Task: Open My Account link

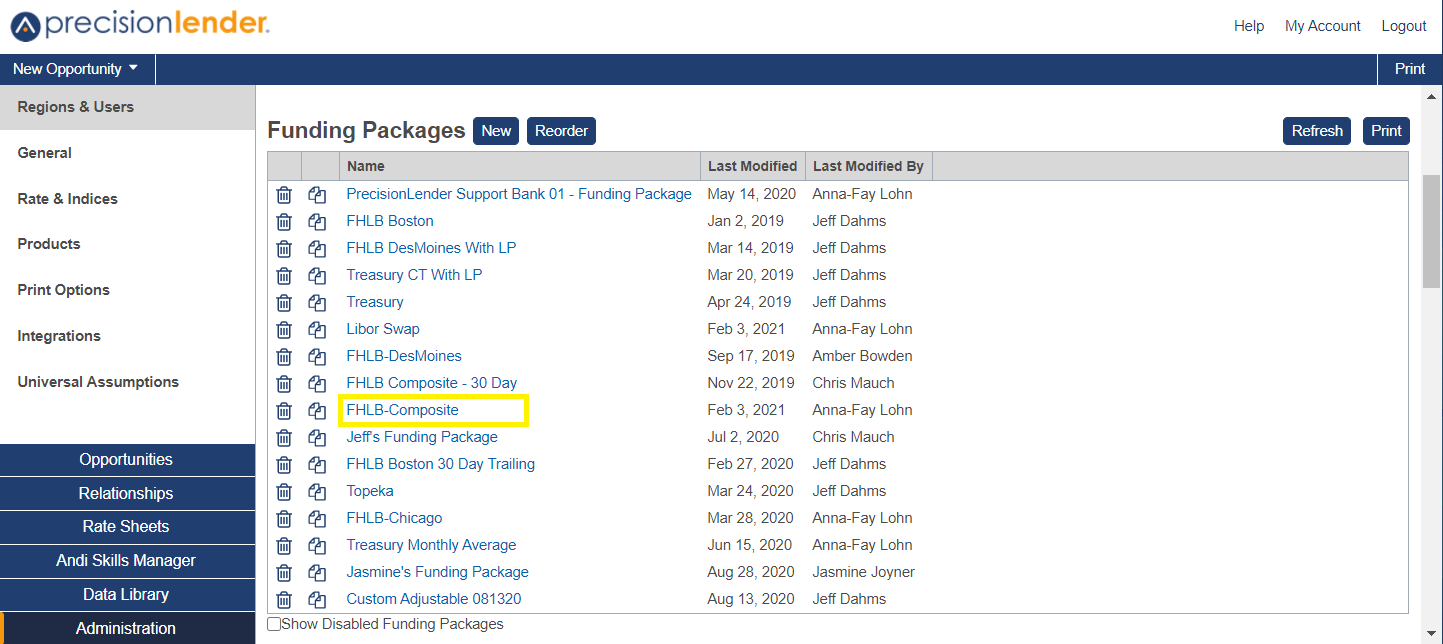Action: click(1323, 26)
